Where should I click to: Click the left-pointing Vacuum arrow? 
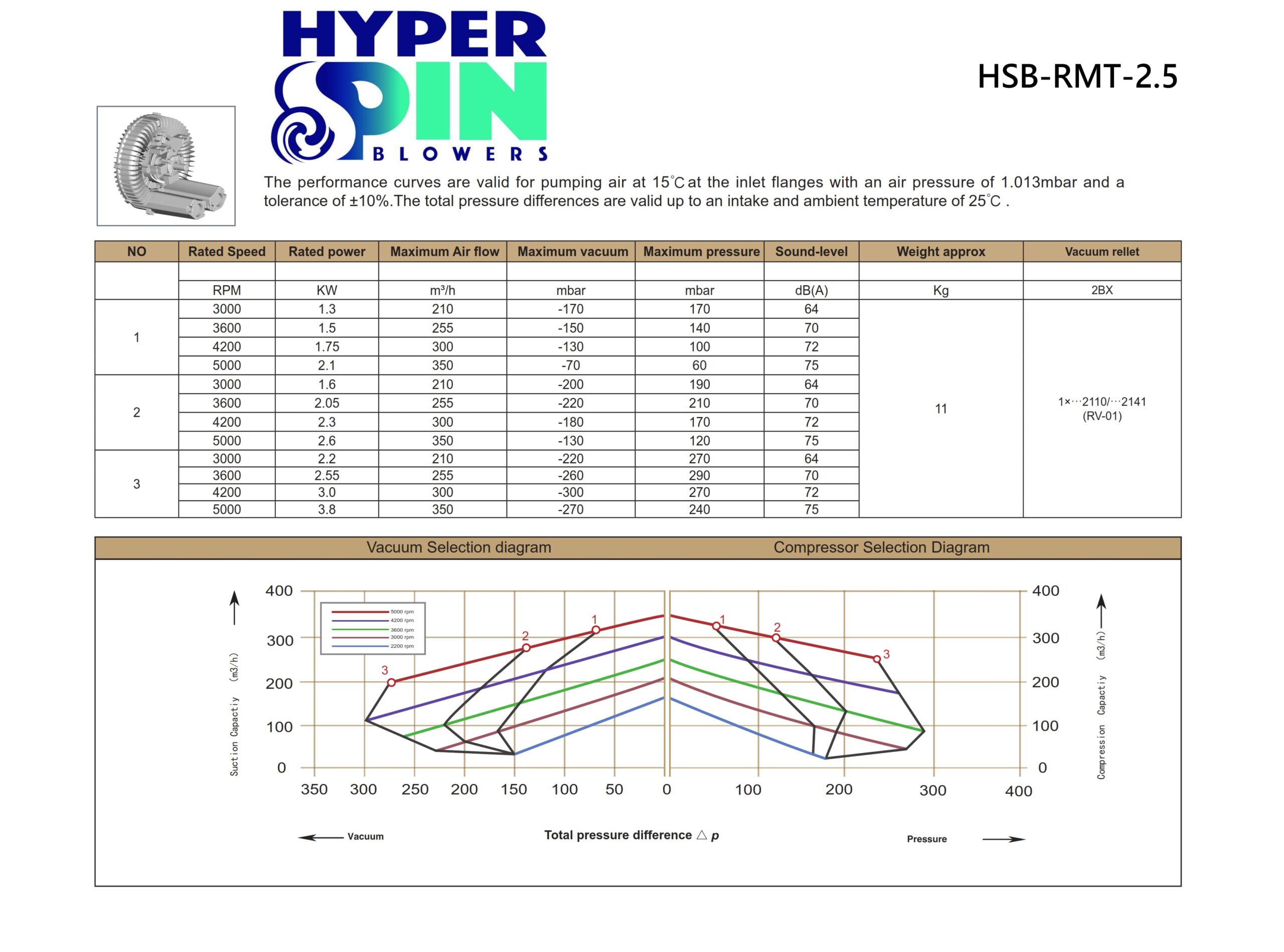[x=320, y=837]
